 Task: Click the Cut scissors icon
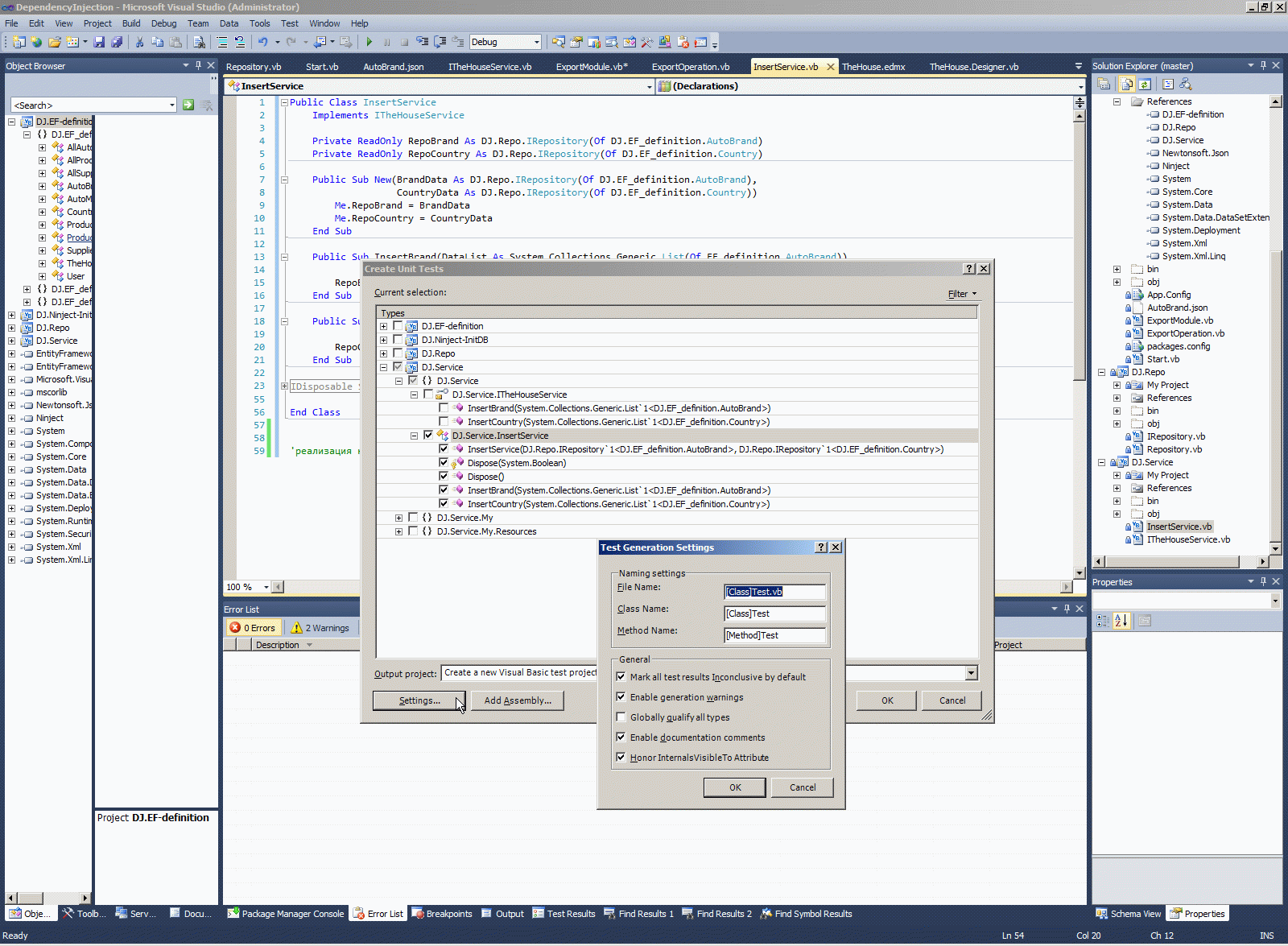(x=139, y=42)
